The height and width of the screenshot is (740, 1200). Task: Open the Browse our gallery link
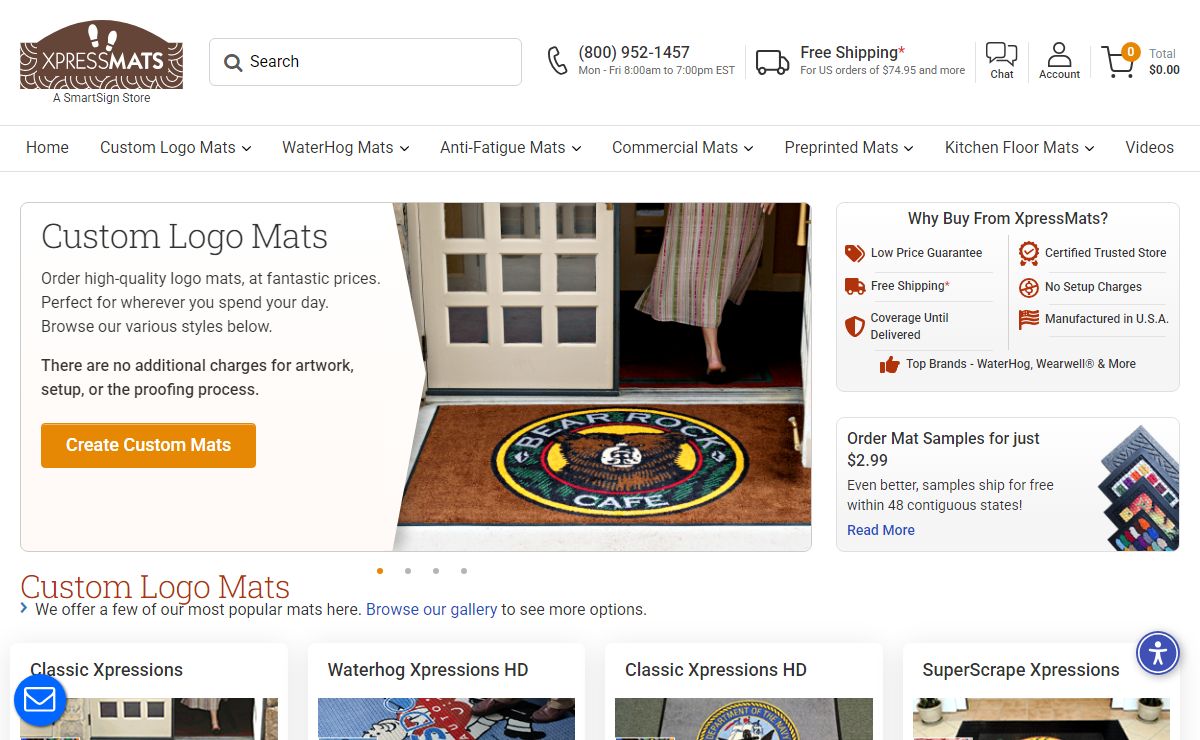click(x=431, y=609)
